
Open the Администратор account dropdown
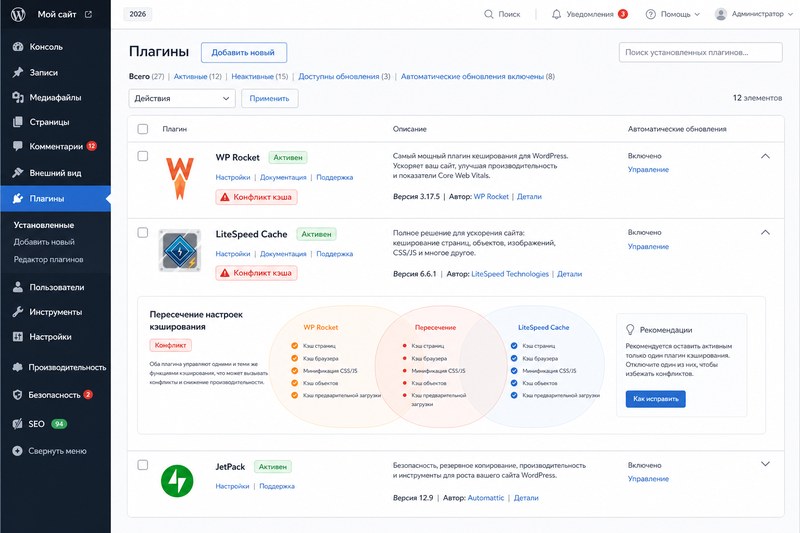(x=754, y=14)
